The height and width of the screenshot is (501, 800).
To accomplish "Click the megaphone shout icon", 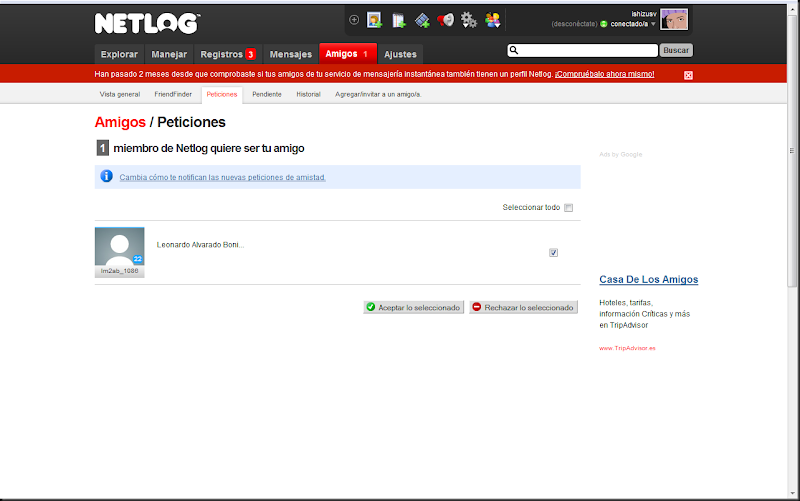I will [445, 20].
